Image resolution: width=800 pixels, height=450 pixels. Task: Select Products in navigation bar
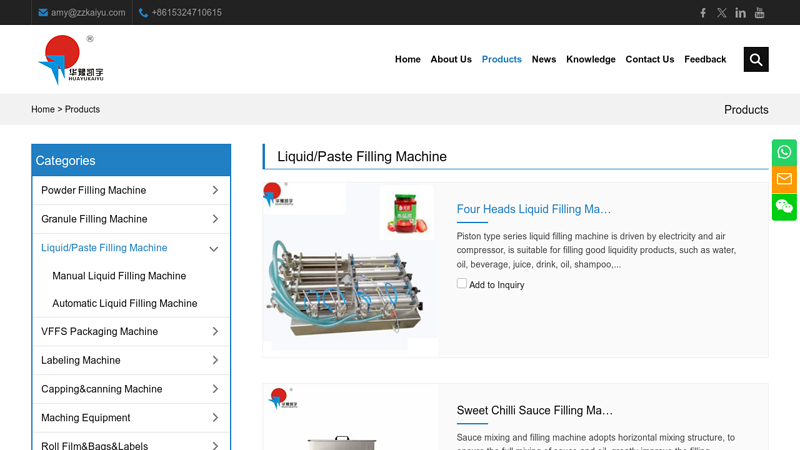point(502,59)
